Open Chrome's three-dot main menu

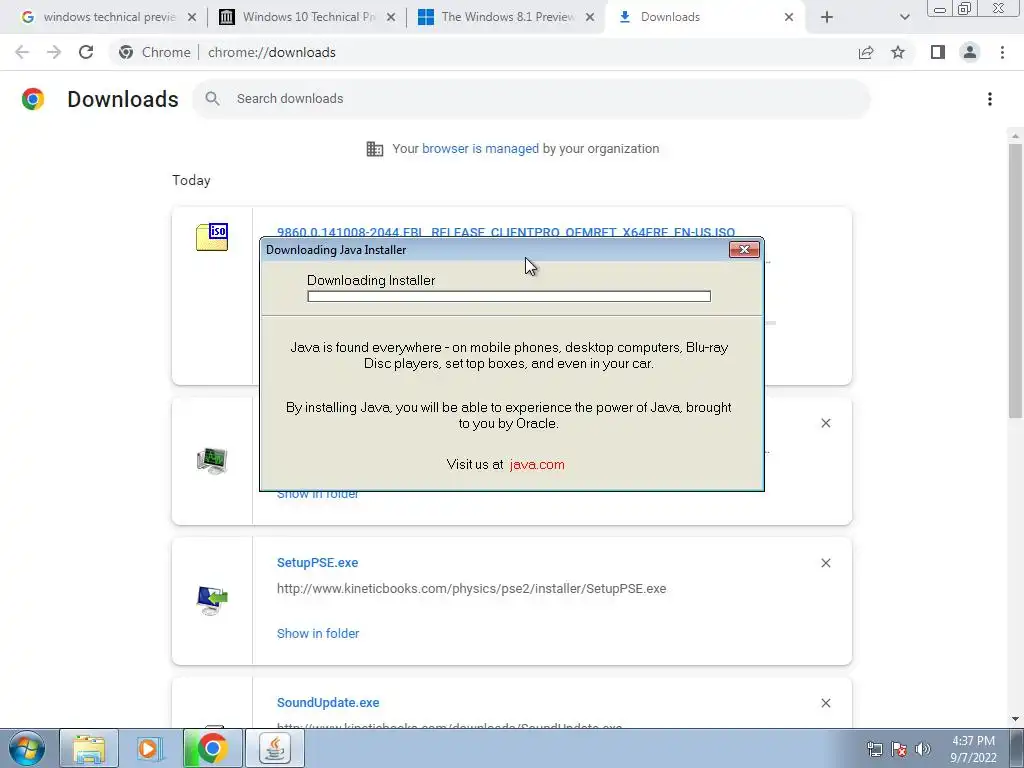coord(1002,52)
